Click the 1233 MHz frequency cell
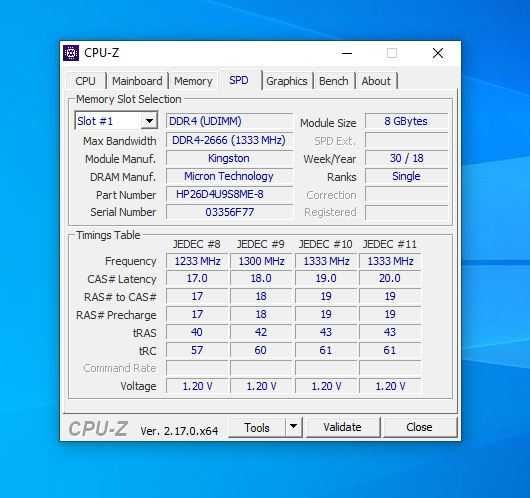 [x=197, y=261]
